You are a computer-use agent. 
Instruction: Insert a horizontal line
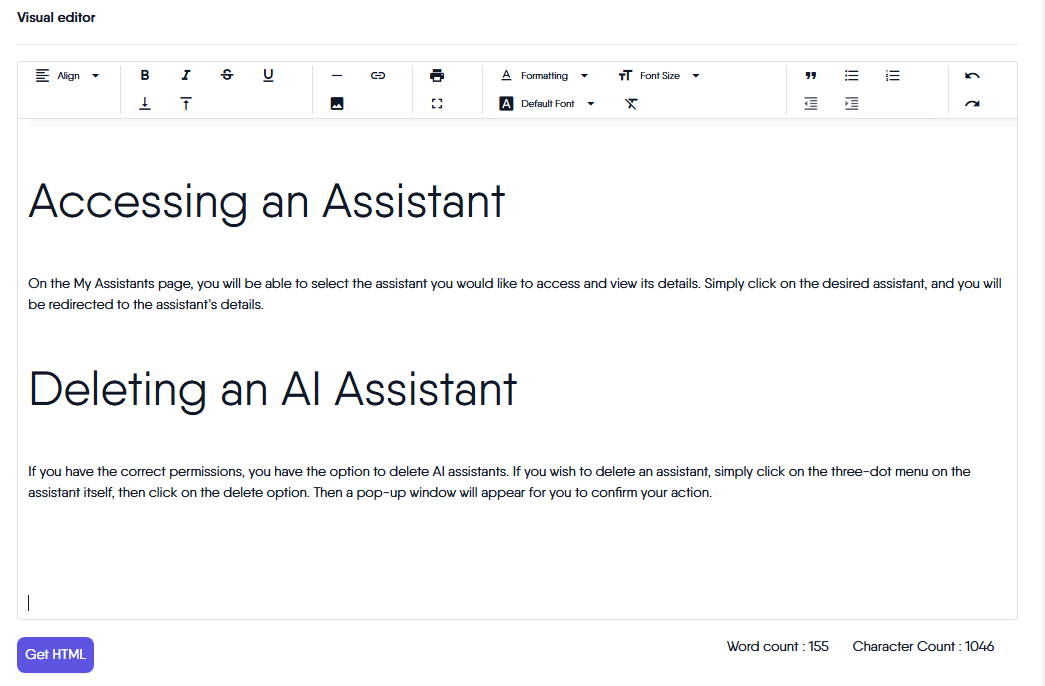[337, 75]
